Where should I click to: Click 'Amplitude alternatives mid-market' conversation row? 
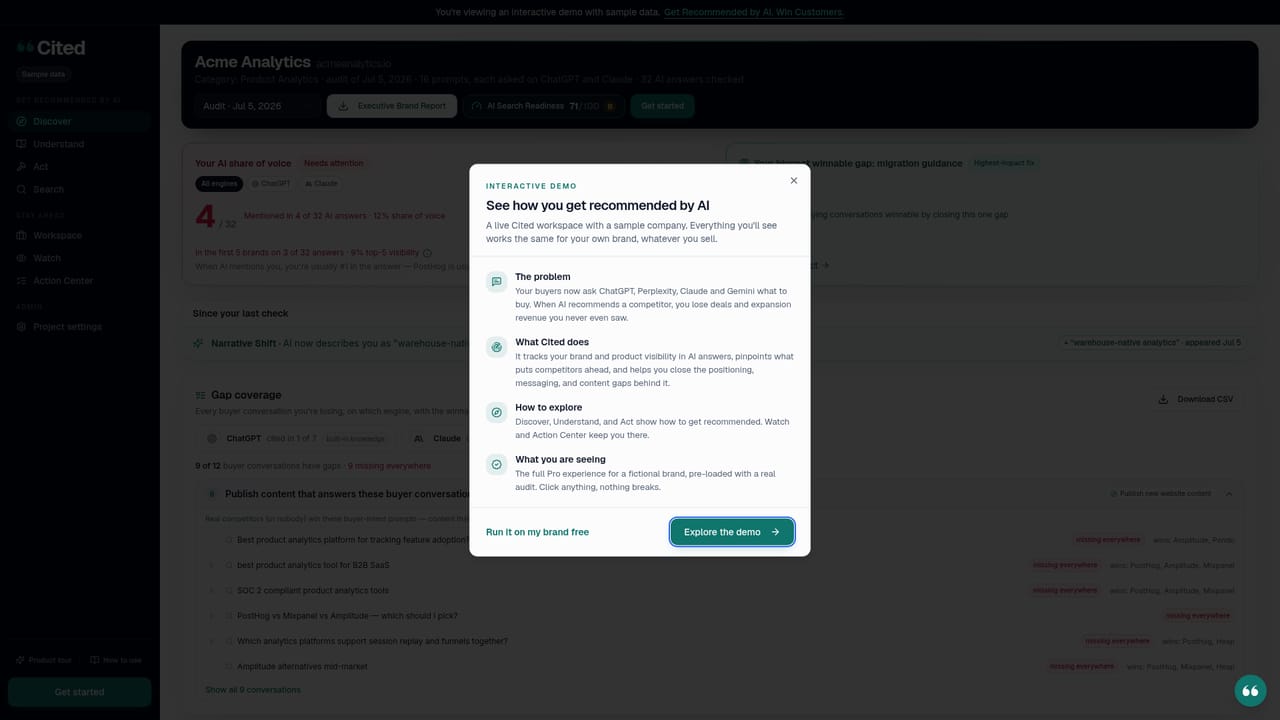pyautogui.click(x=720, y=666)
